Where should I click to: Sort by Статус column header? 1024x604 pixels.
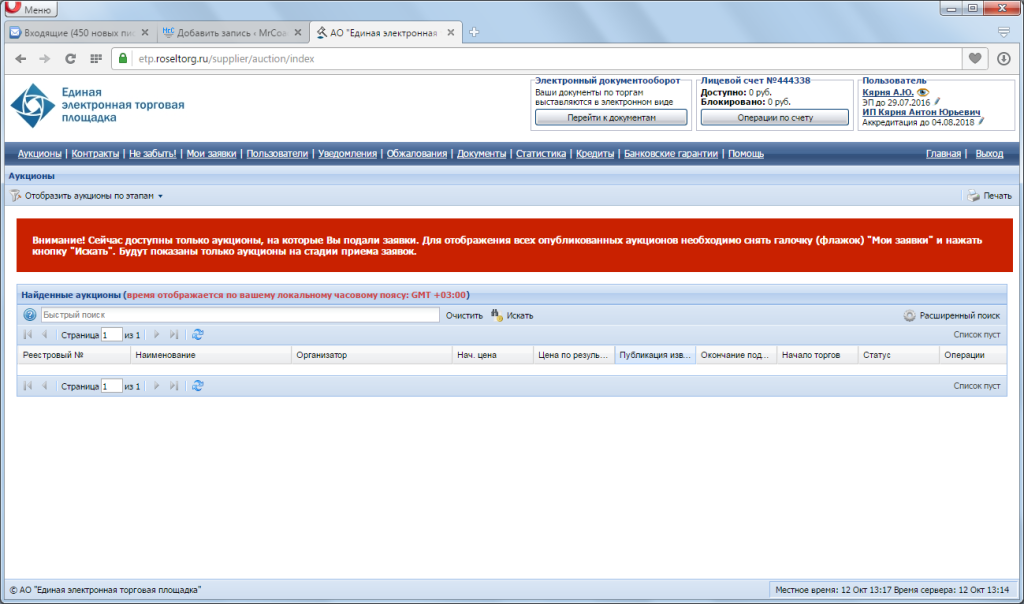898,355
